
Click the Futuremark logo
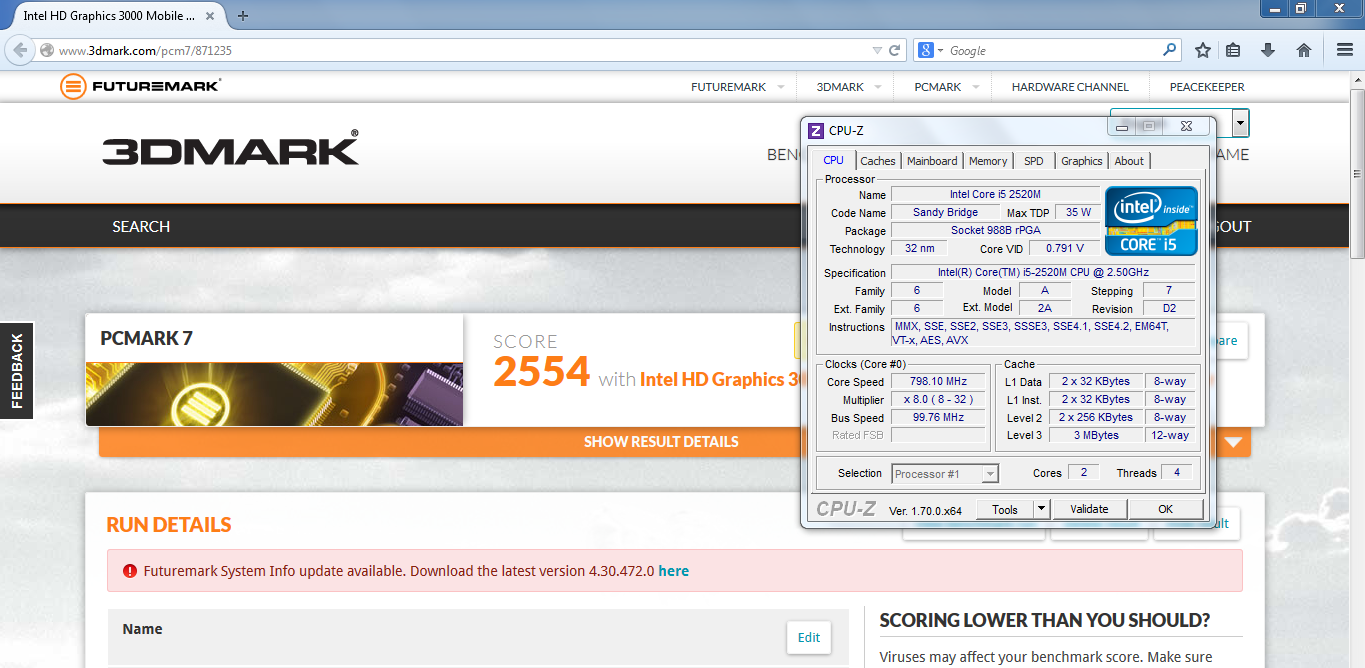[x=141, y=86]
